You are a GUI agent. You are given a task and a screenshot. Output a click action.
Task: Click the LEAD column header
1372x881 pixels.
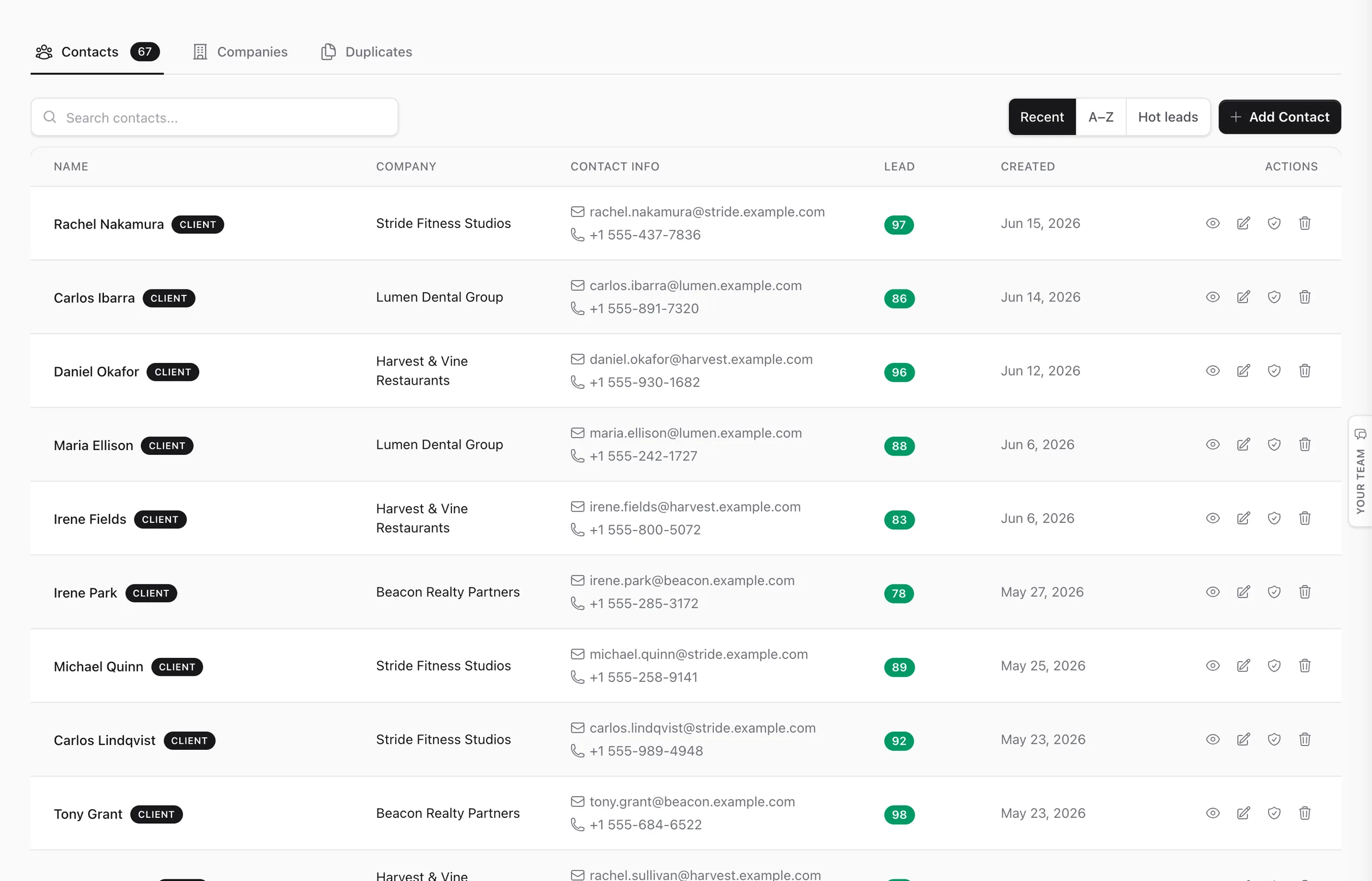click(899, 167)
